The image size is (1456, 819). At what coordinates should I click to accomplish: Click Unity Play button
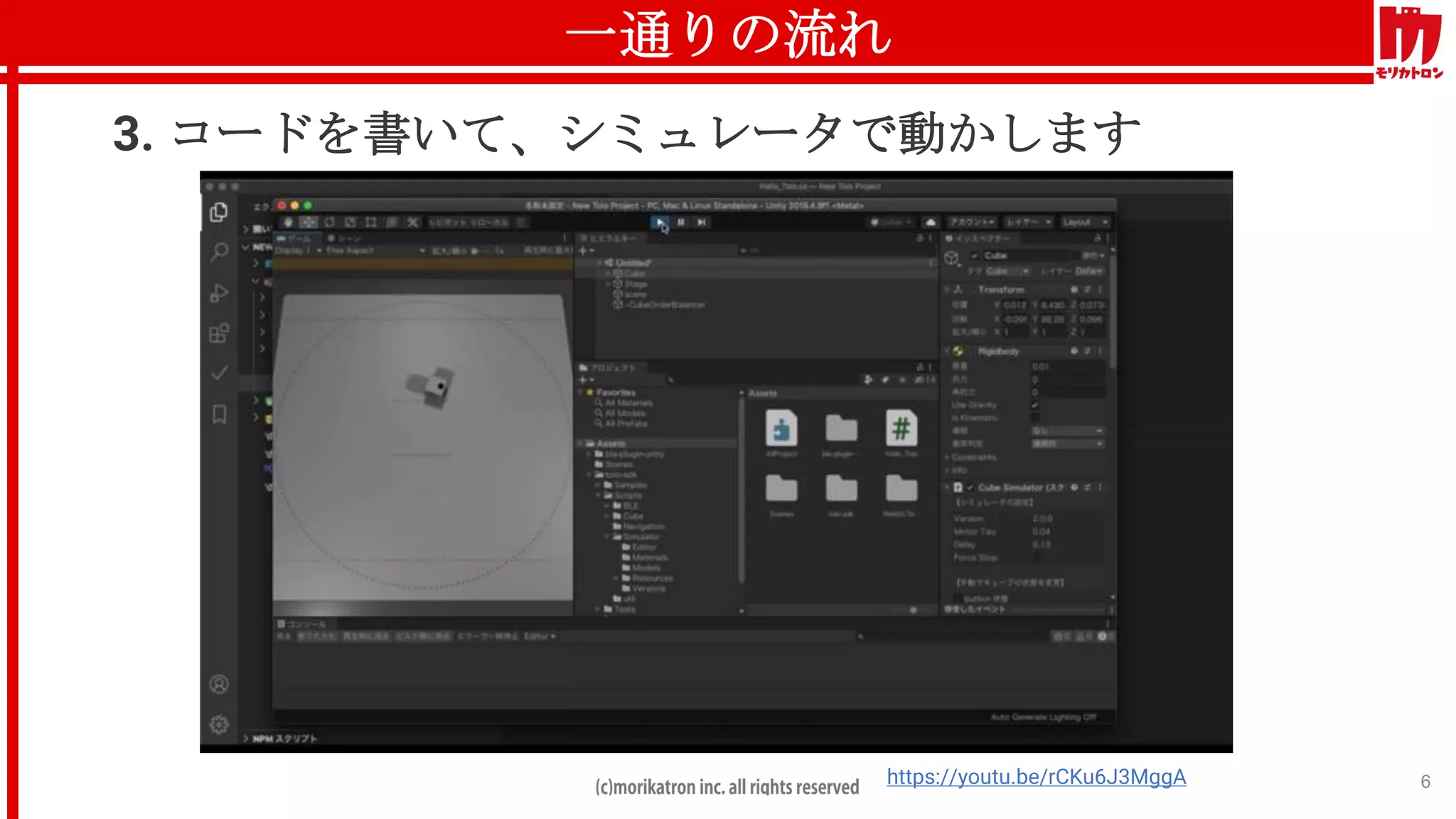click(x=660, y=223)
